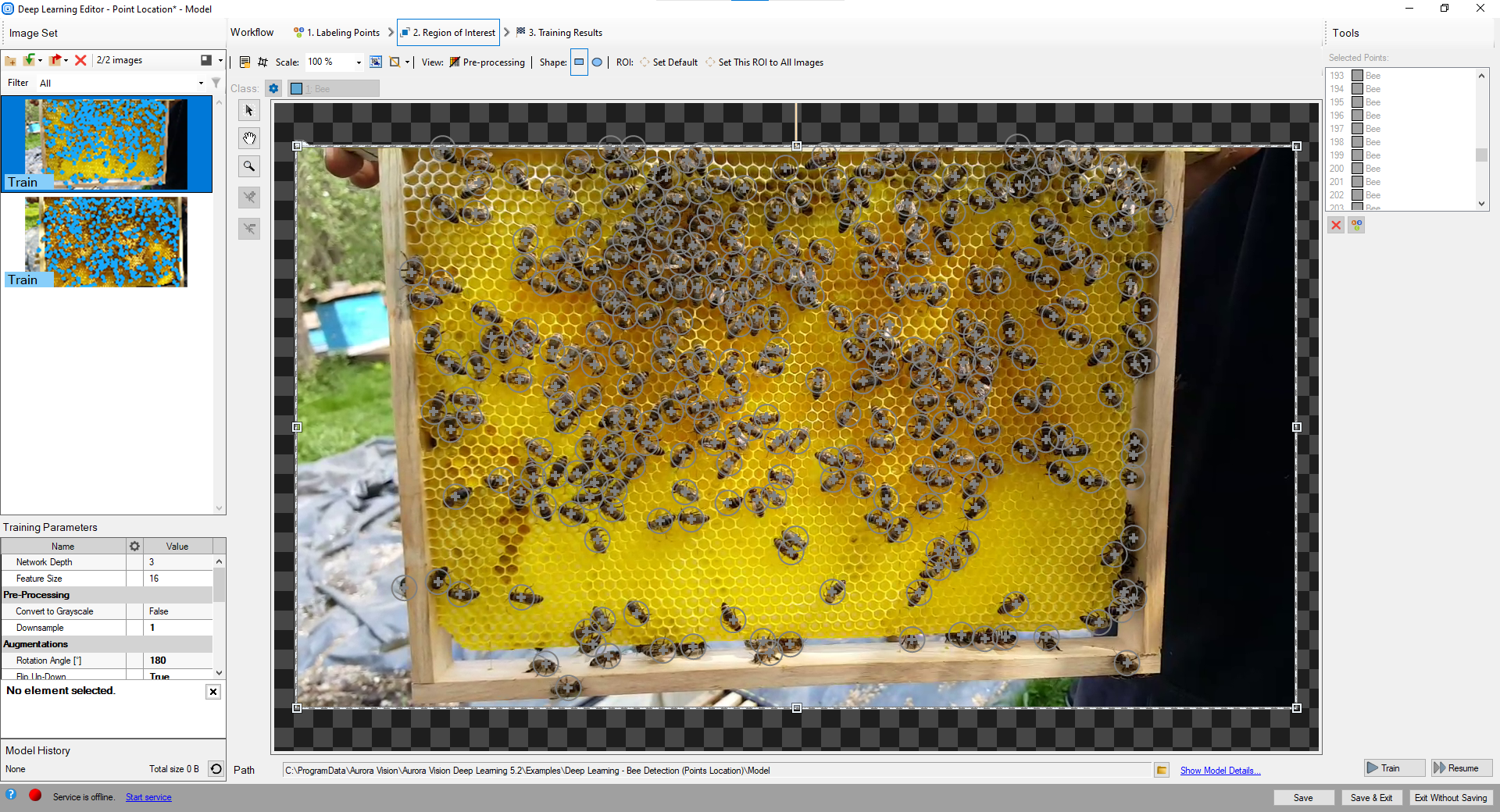This screenshot has height=812, width=1500.
Task: Activate the hand pan tool
Action: click(x=249, y=139)
